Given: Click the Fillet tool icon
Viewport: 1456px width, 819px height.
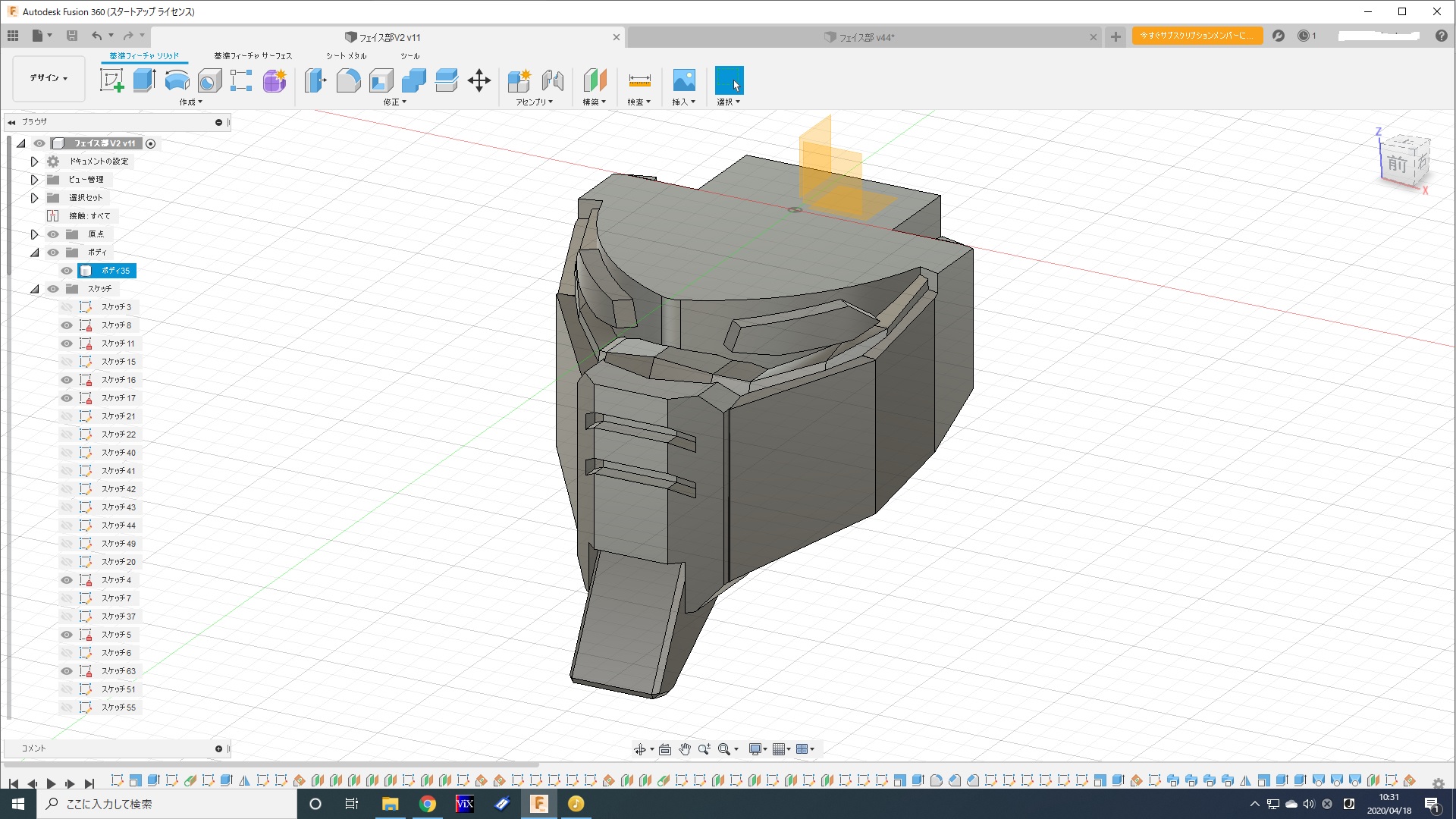Looking at the screenshot, I should click(x=348, y=80).
